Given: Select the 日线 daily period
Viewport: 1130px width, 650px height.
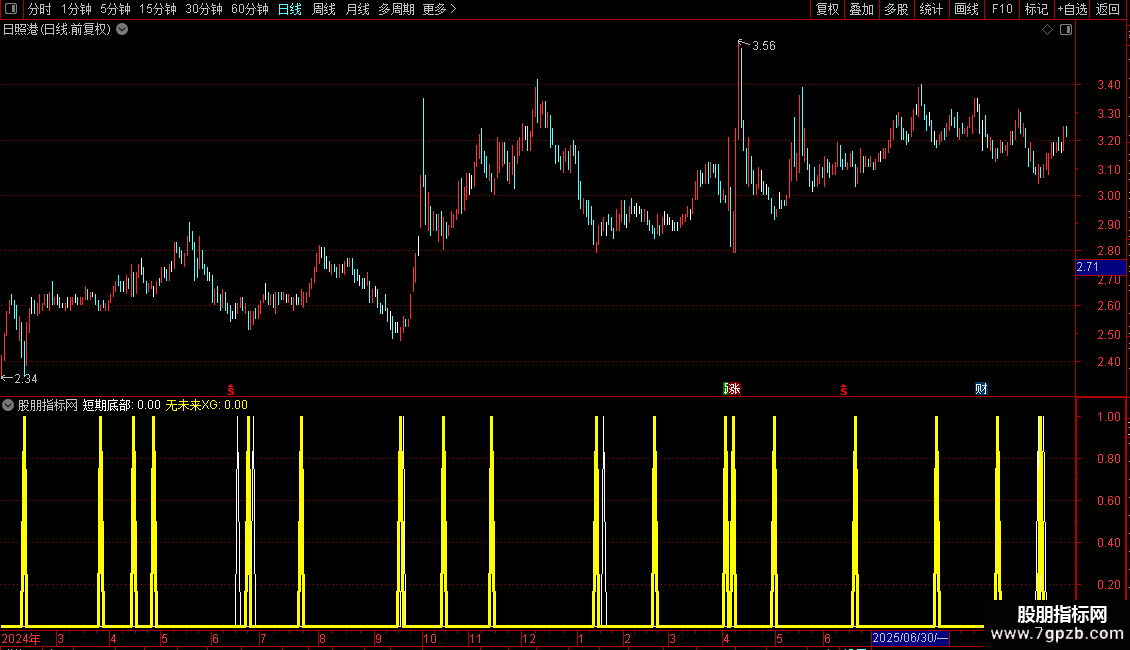Looking at the screenshot, I should coord(290,9).
